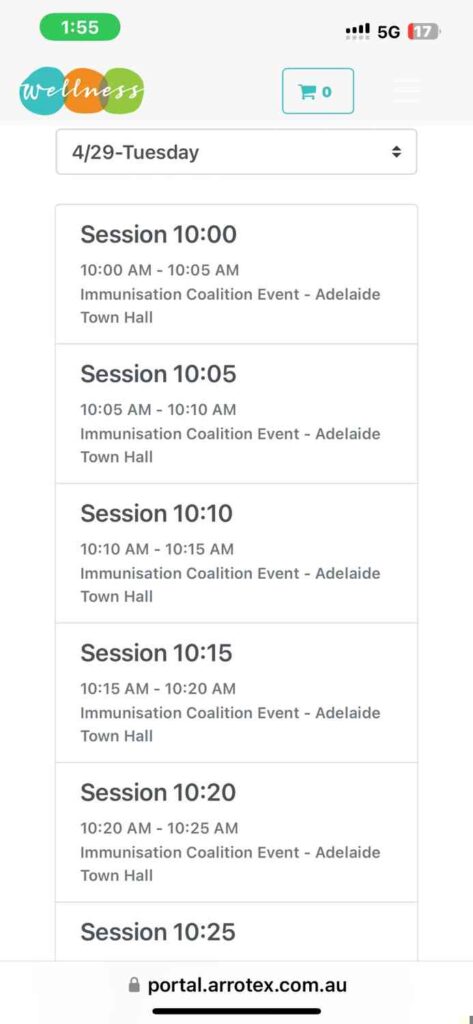473x1024 pixels.
Task: Tap the battery level indicator
Action: tap(423, 31)
